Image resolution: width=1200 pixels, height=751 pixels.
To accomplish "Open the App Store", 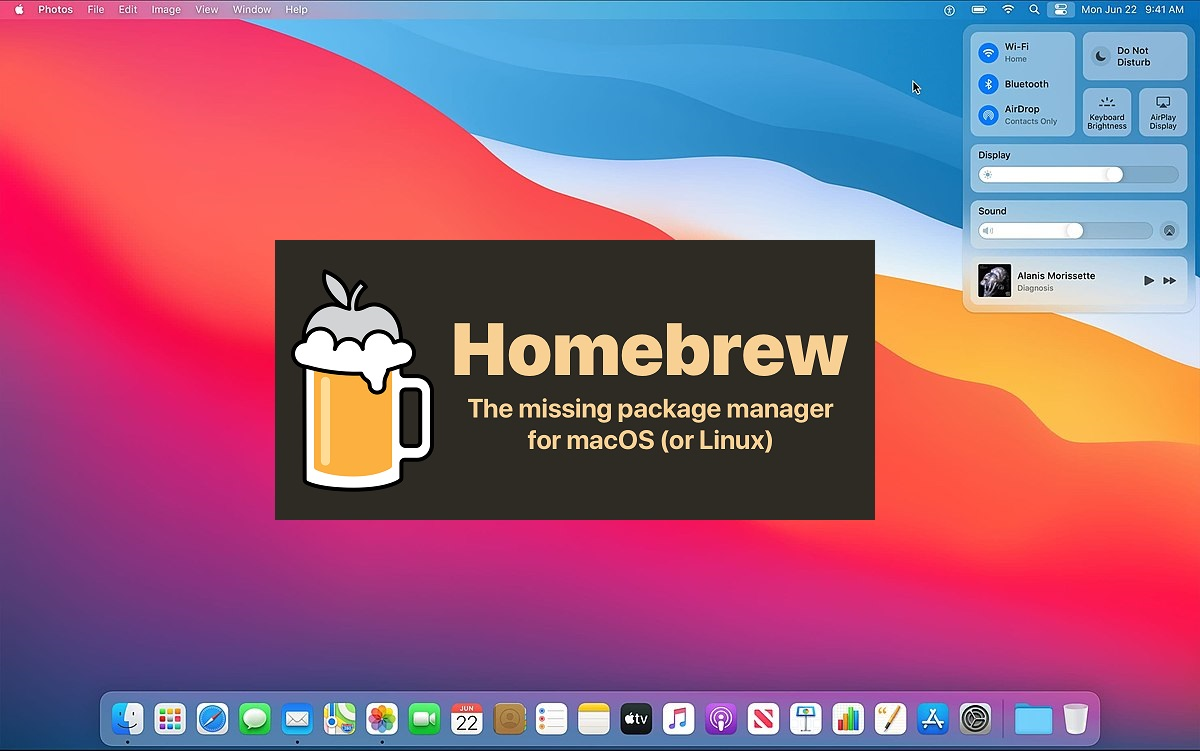I will [x=933, y=718].
